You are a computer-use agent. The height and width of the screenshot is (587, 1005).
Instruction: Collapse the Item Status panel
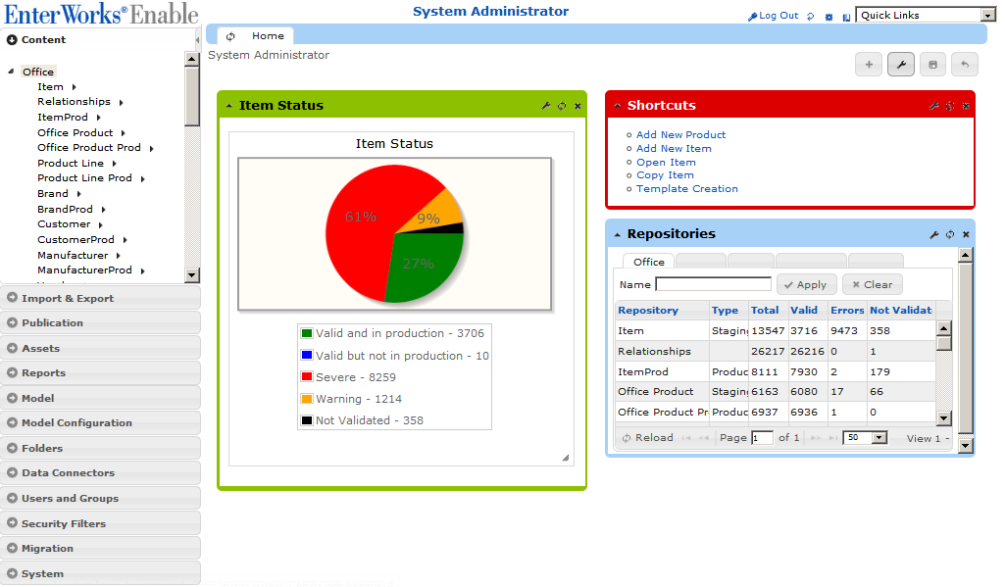[228, 105]
